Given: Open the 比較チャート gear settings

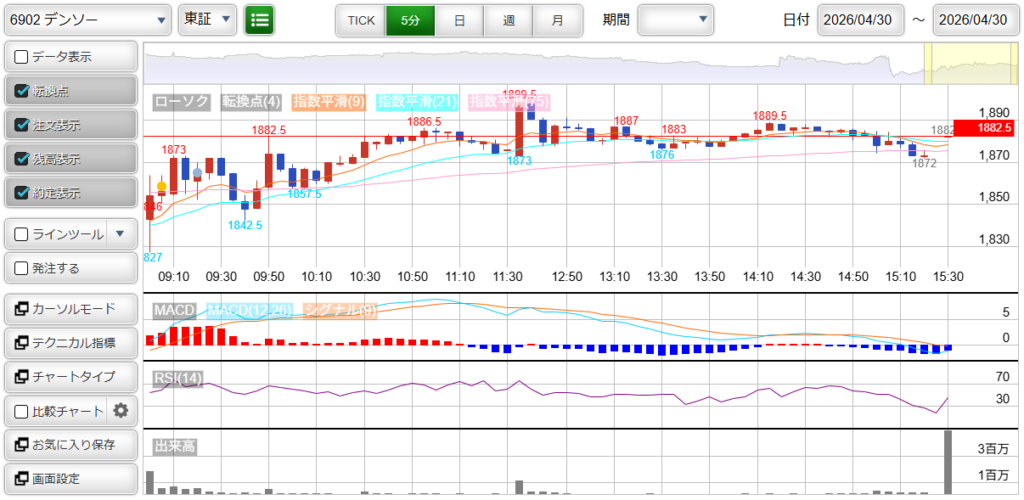Looking at the screenshot, I should (121, 410).
